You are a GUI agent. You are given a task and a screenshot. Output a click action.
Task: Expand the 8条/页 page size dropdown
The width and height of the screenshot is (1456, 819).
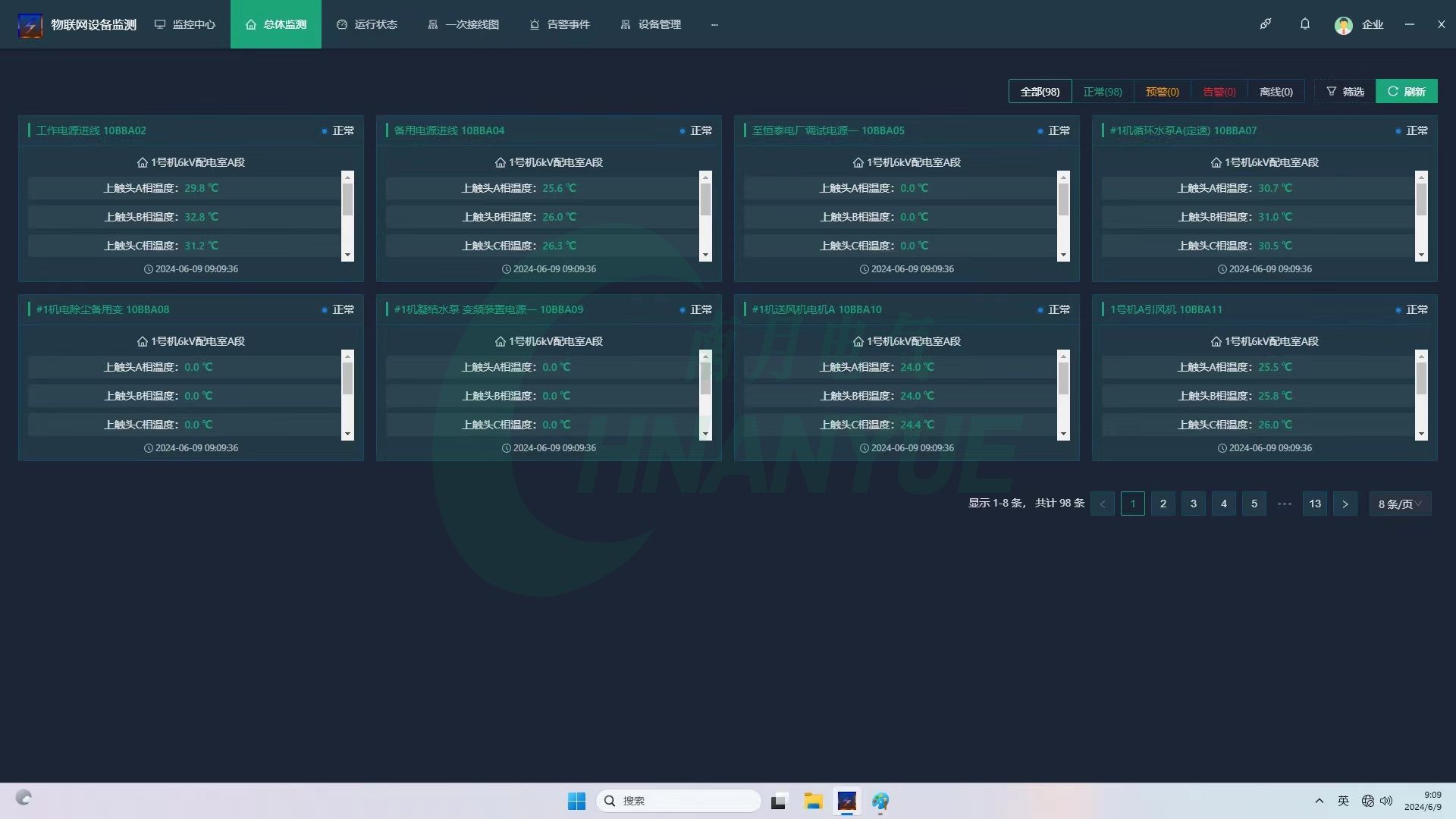pyautogui.click(x=1400, y=504)
